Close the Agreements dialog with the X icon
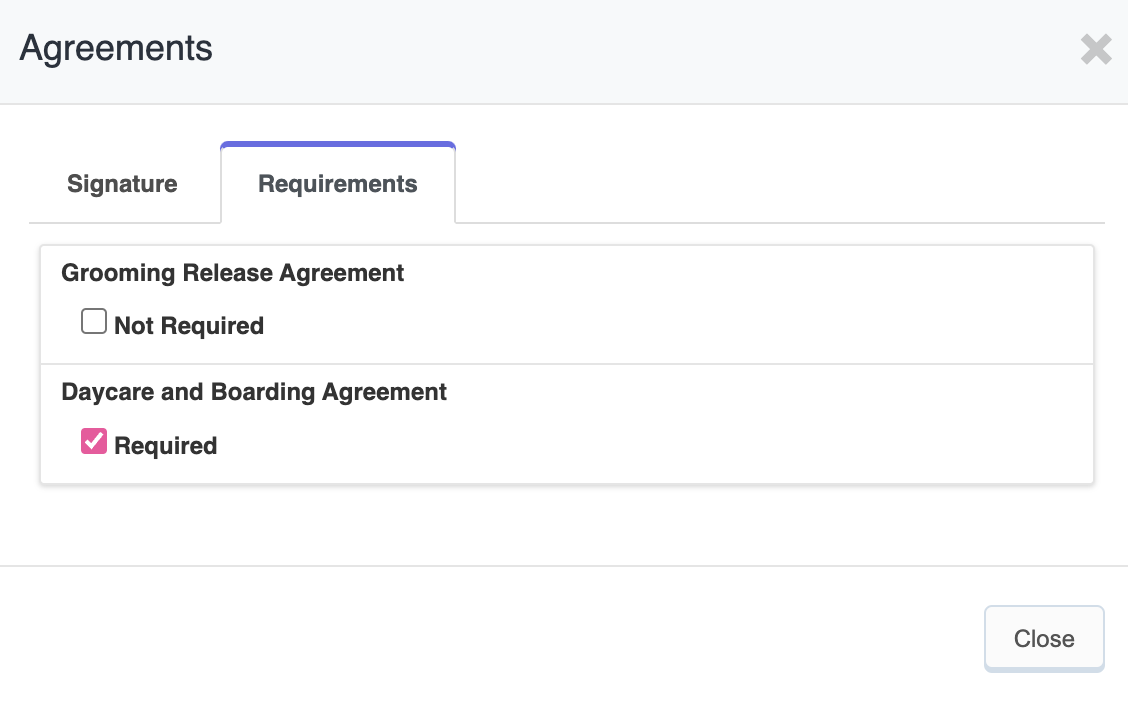Viewport: 1128px width, 702px height. [1096, 50]
